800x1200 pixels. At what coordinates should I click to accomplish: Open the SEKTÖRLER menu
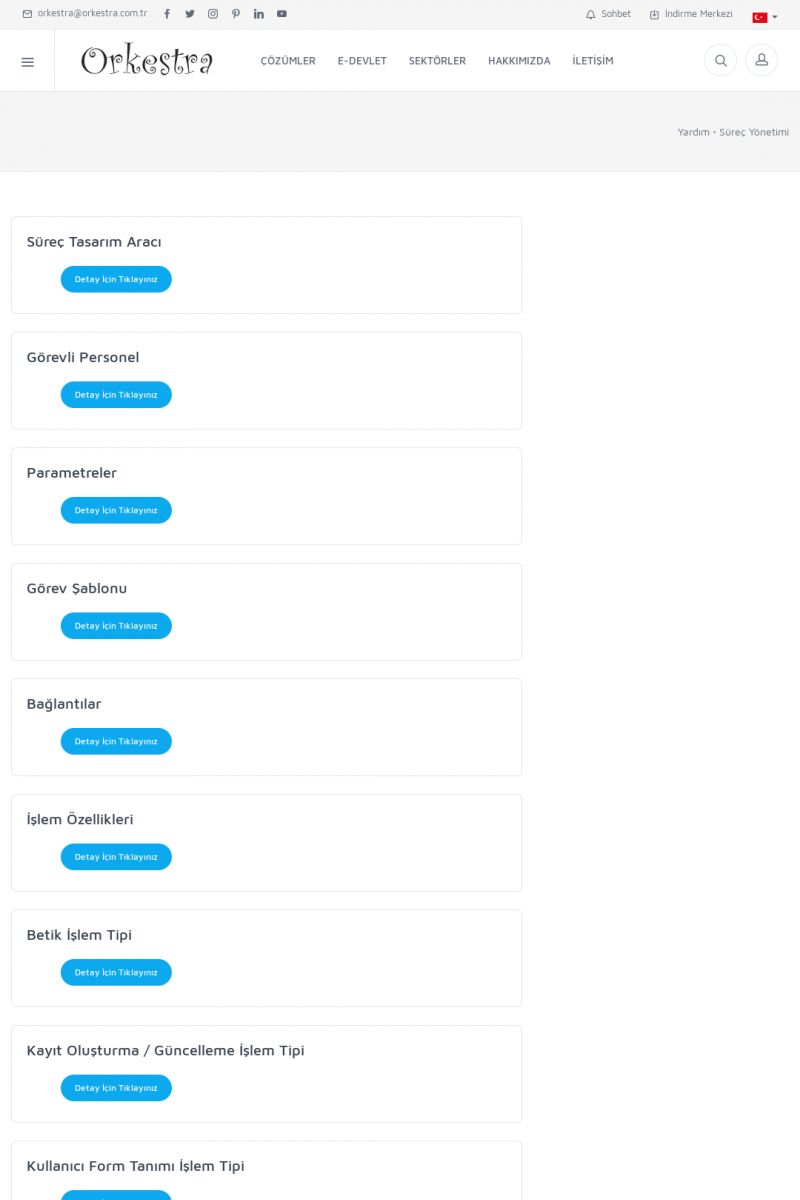pos(437,61)
